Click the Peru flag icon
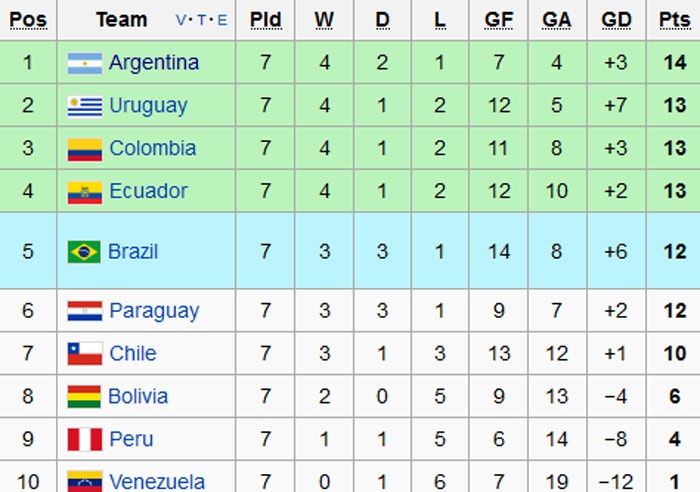 coord(84,440)
